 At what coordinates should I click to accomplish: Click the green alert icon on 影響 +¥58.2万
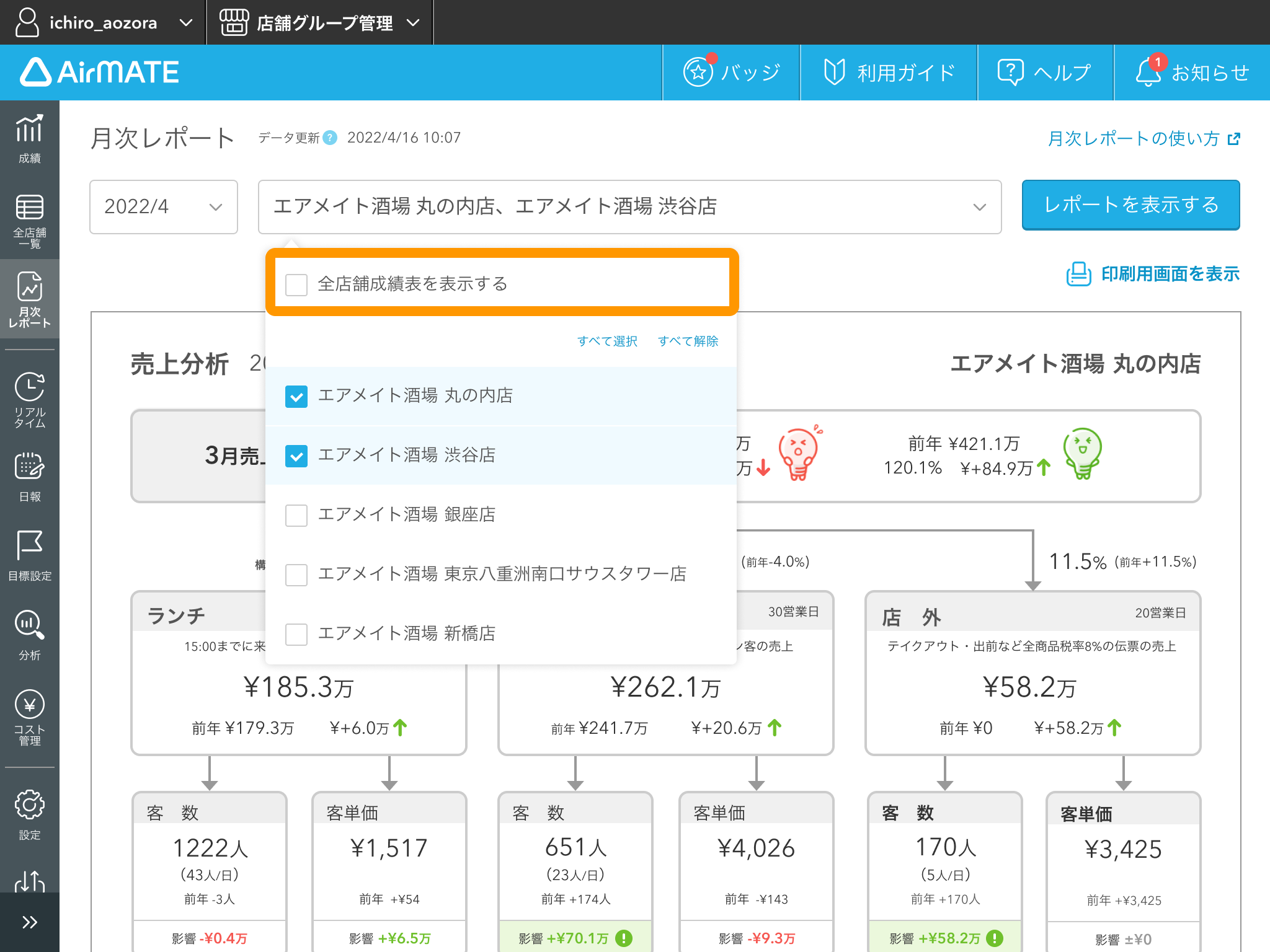point(995,938)
